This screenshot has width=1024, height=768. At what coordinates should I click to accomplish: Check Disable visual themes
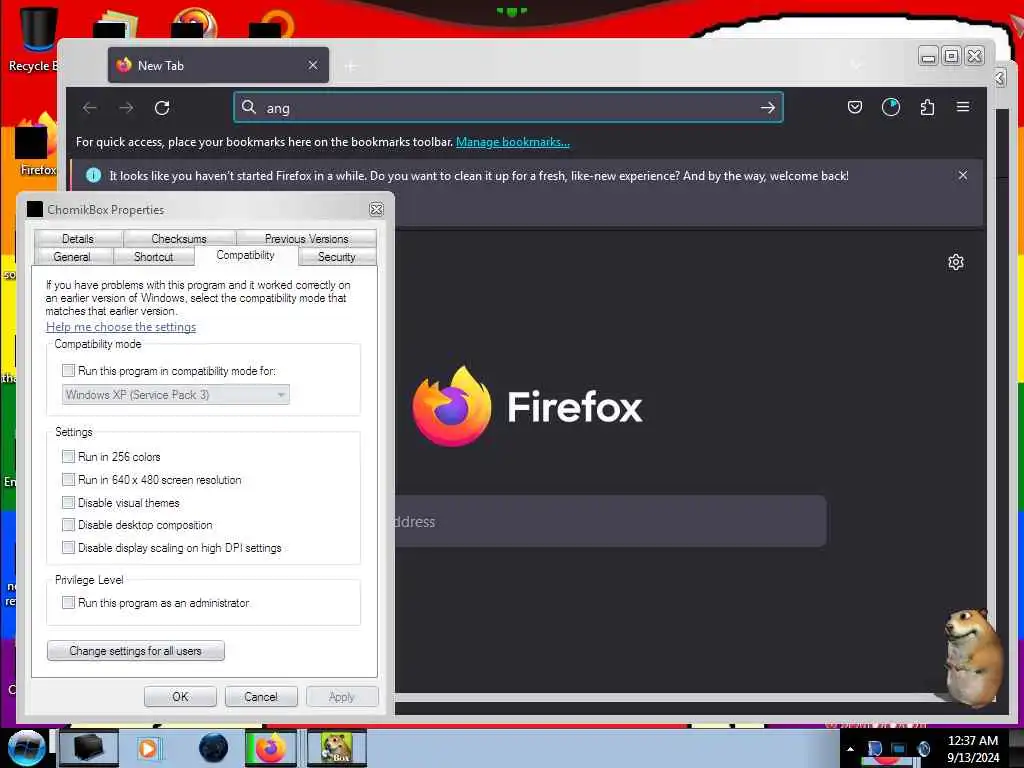click(68, 502)
